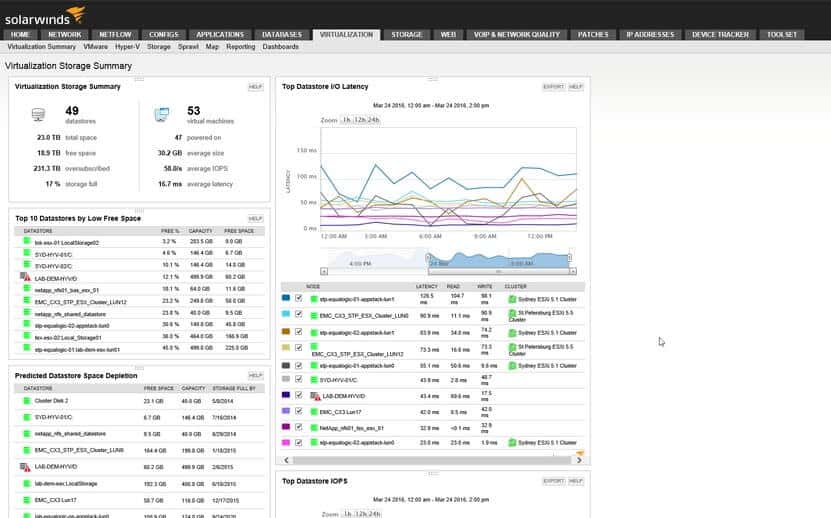Image resolution: width=831 pixels, height=518 pixels.
Task: Click cluster icon in the 23.0 ms latency row
Action: point(512,442)
